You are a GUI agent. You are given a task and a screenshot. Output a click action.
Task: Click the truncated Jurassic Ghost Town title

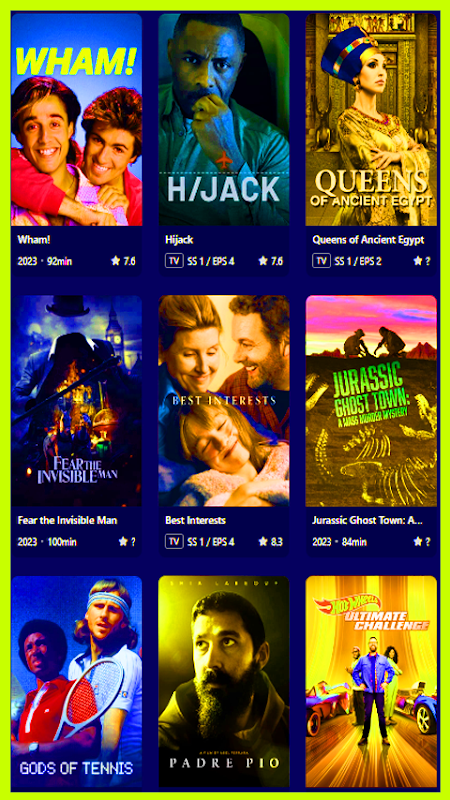[367, 520]
